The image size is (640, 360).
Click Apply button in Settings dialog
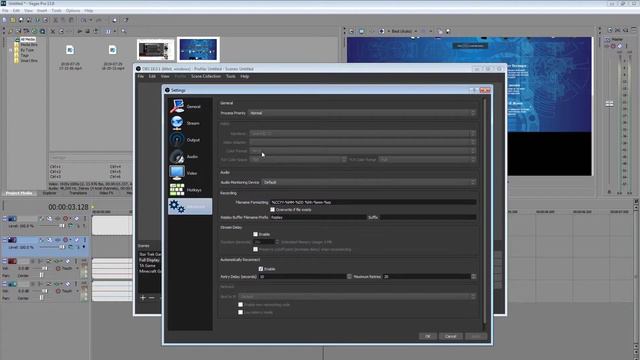pos(476,336)
